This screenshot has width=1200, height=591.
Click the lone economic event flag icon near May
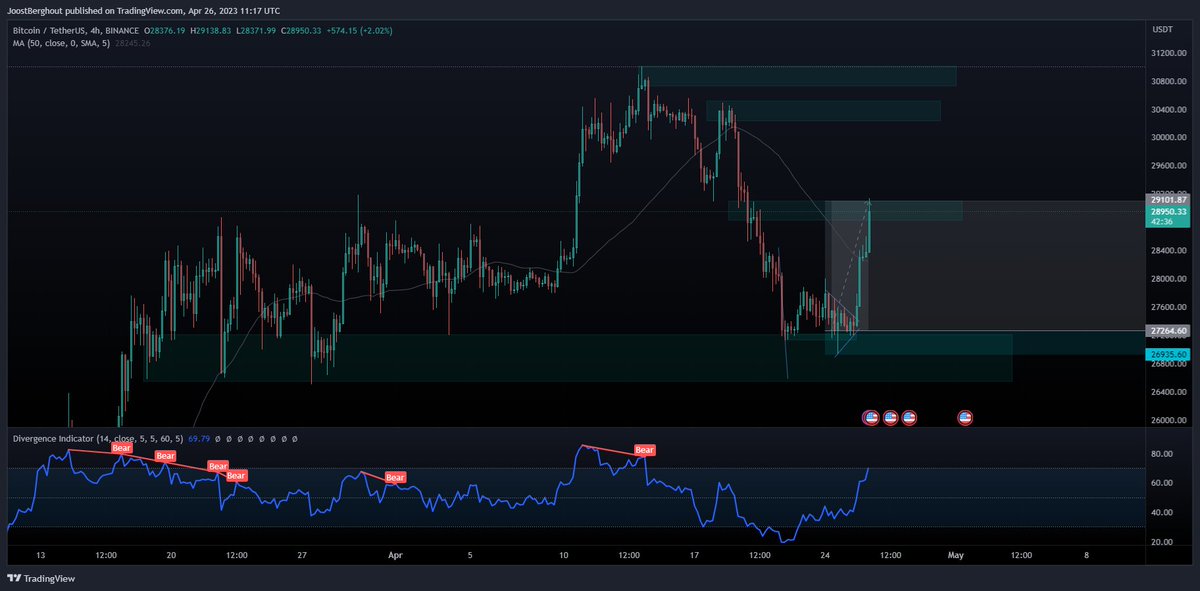(965, 417)
